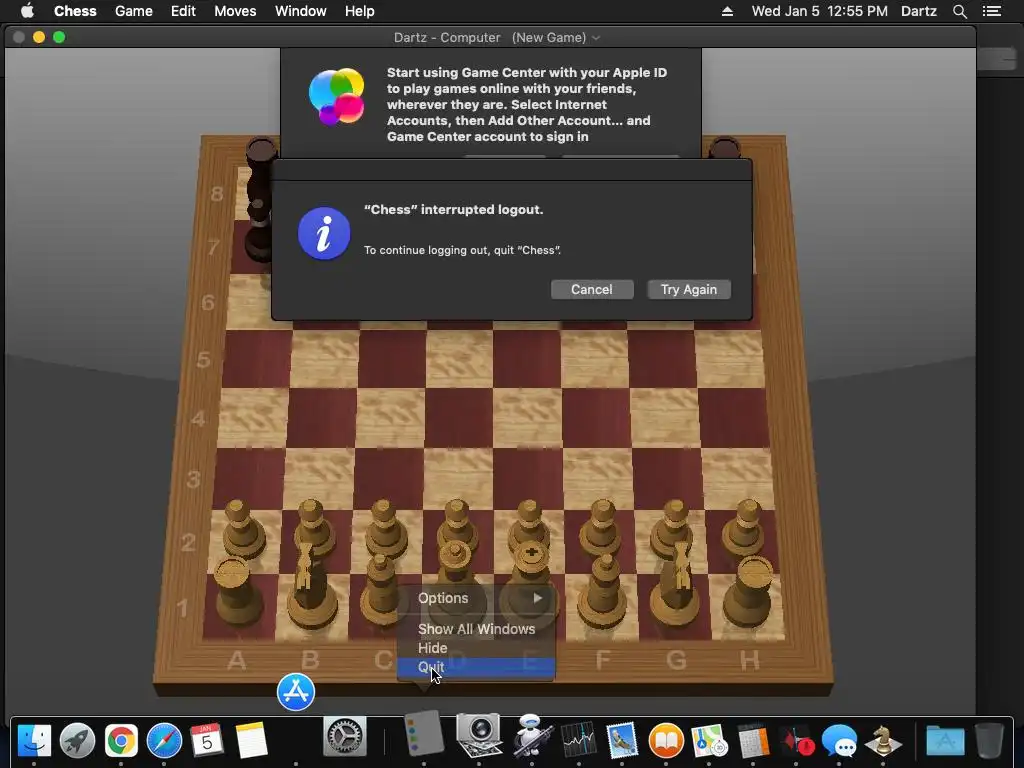The width and height of the screenshot is (1024, 768).
Task: Choose Hide in the Dock context menu
Action: pos(476,648)
